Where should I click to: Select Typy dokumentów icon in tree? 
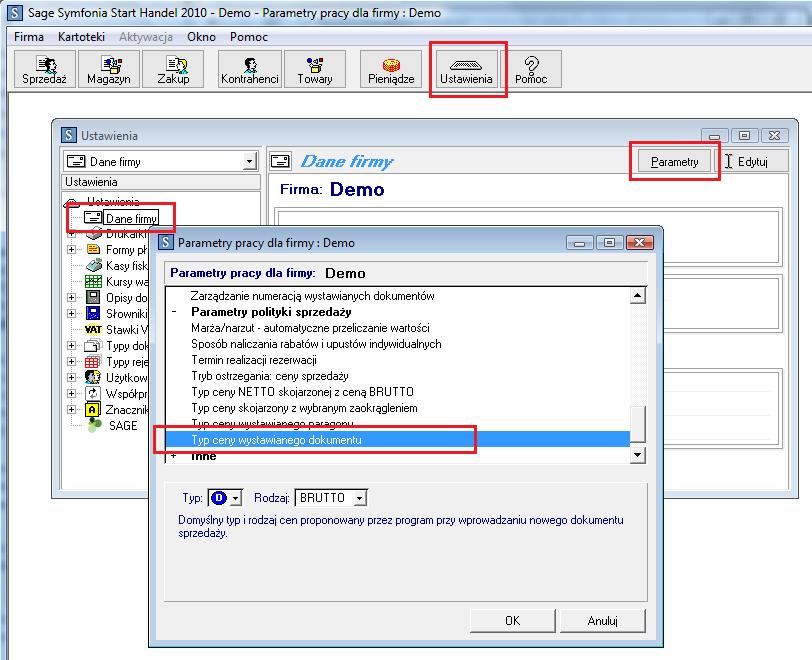(x=93, y=346)
